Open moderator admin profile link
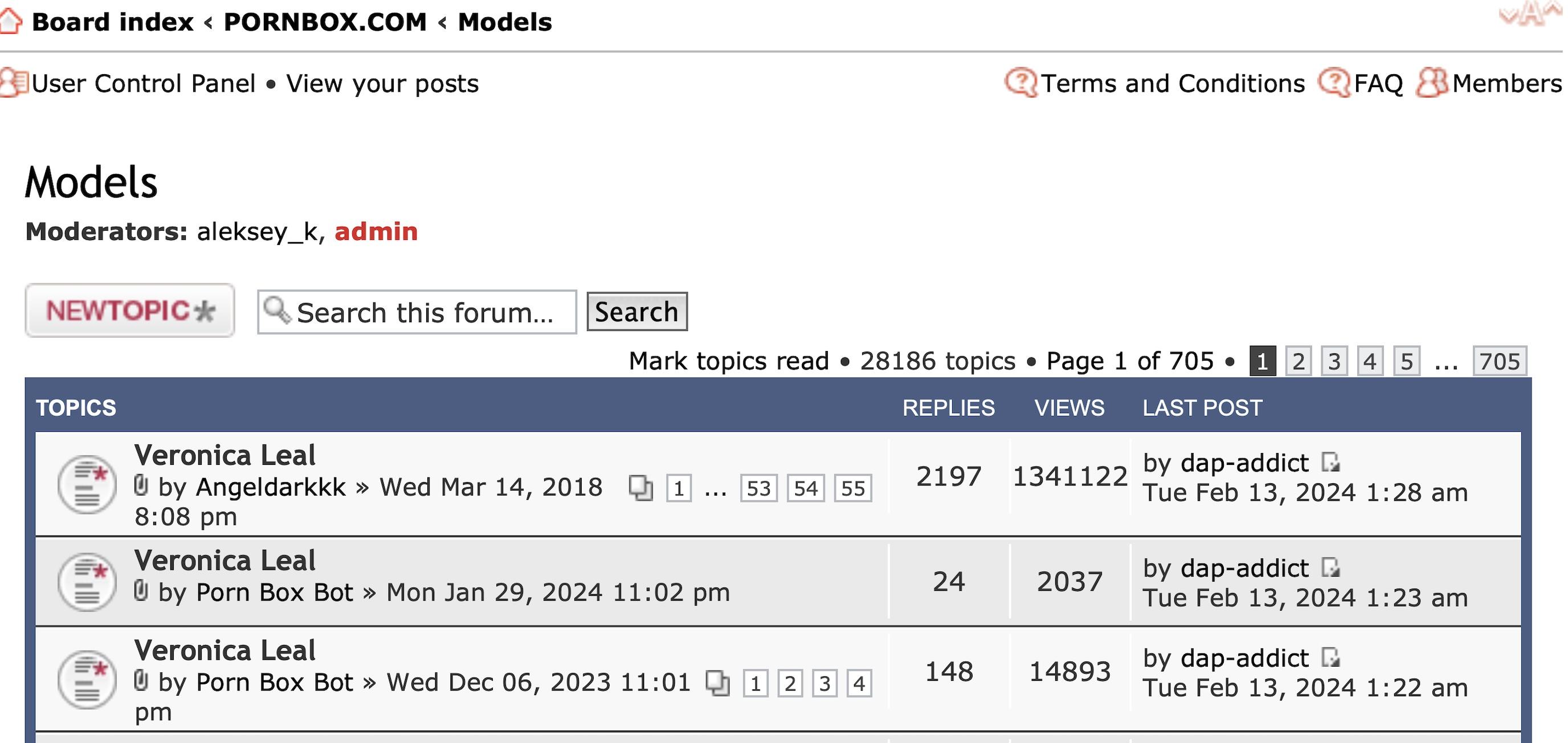The image size is (1568, 743). pos(375,232)
